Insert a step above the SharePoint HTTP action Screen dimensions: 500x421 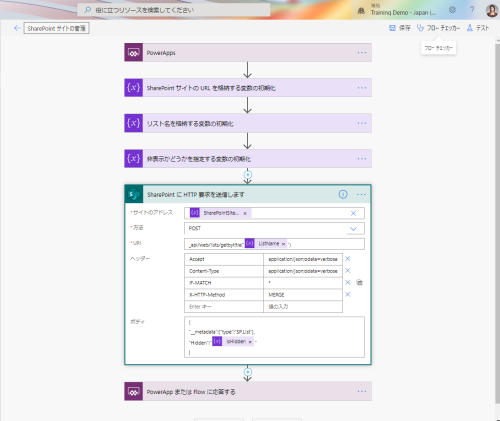tap(248, 175)
